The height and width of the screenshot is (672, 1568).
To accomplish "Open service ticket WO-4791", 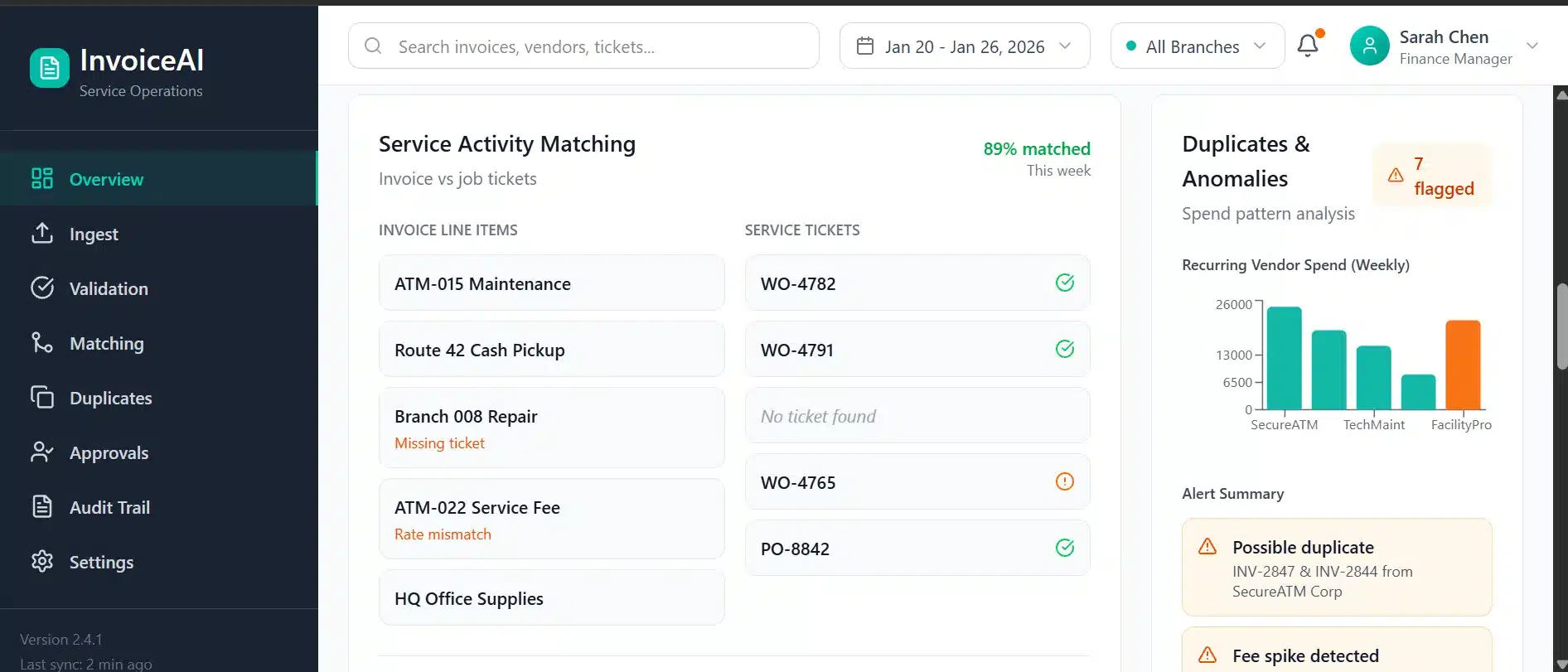I will point(917,349).
